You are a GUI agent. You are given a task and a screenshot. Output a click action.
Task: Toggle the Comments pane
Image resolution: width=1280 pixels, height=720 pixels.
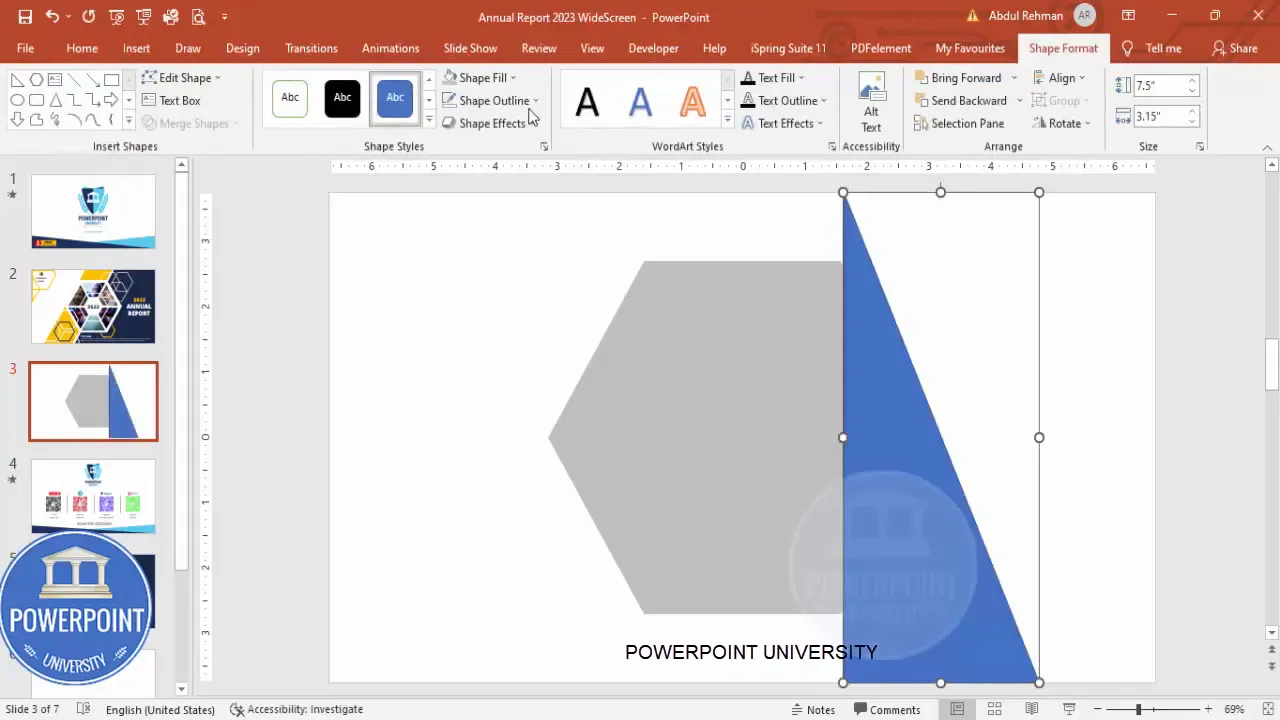(887, 709)
